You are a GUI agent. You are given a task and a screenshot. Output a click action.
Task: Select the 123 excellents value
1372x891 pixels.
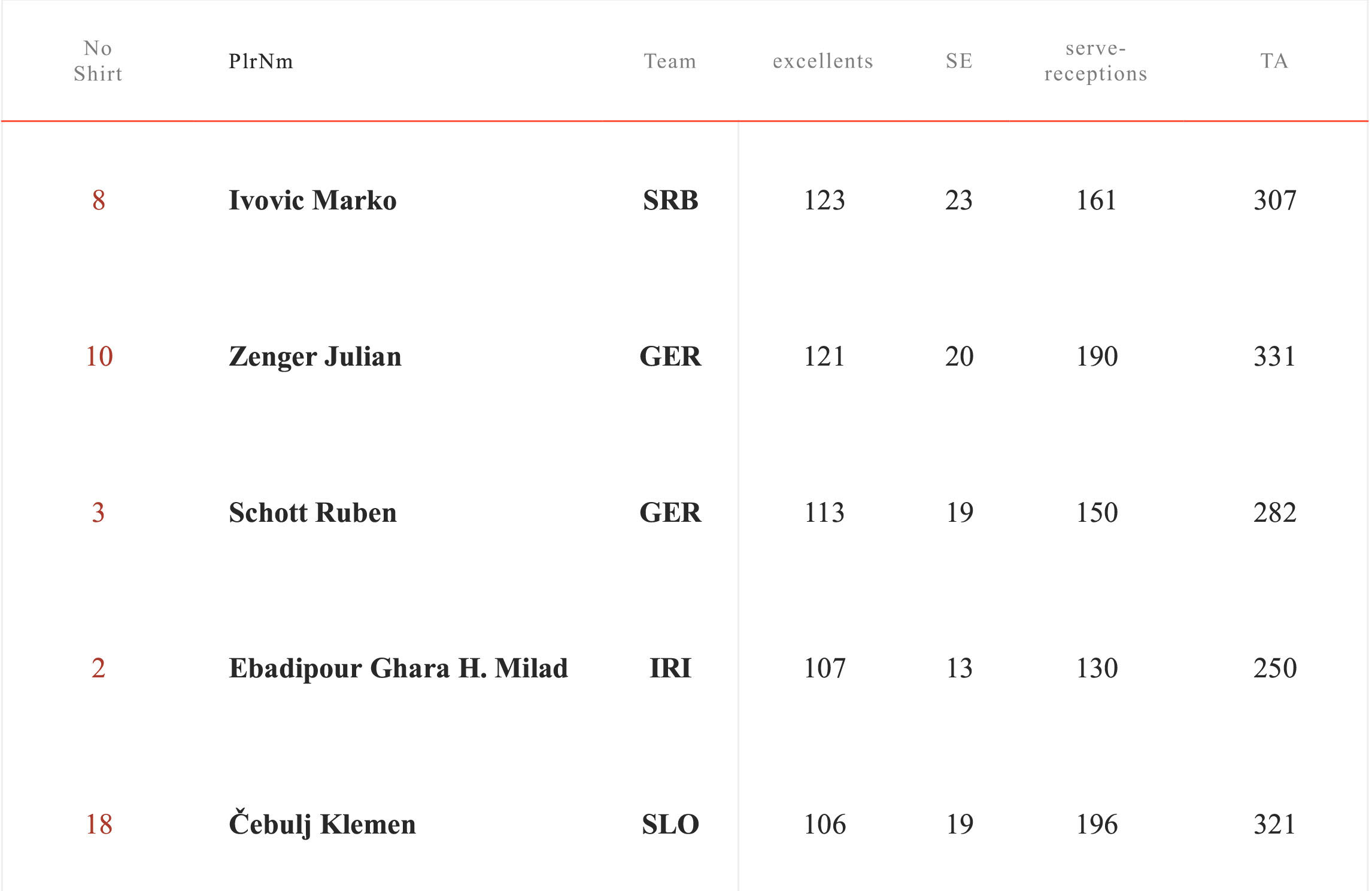pos(824,200)
